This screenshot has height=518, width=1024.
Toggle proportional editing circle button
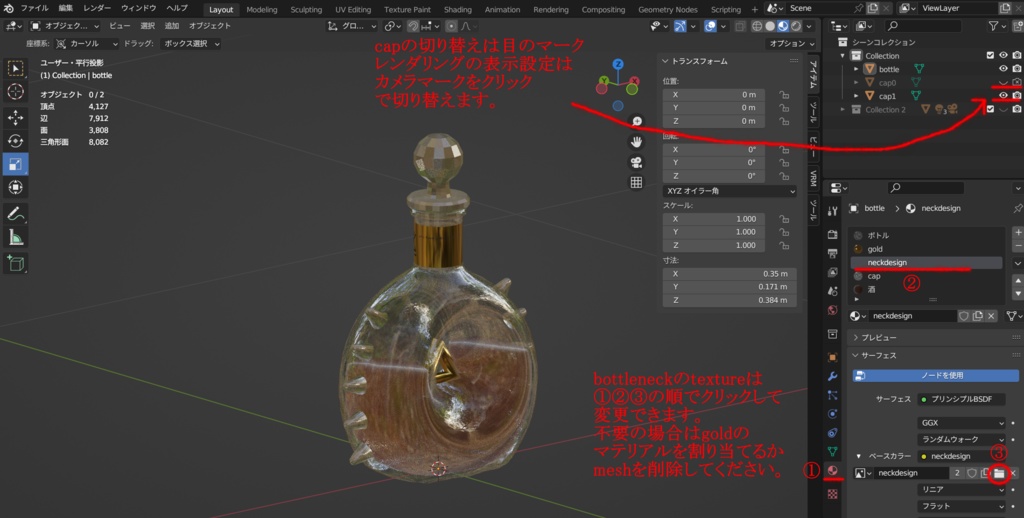(x=451, y=26)
